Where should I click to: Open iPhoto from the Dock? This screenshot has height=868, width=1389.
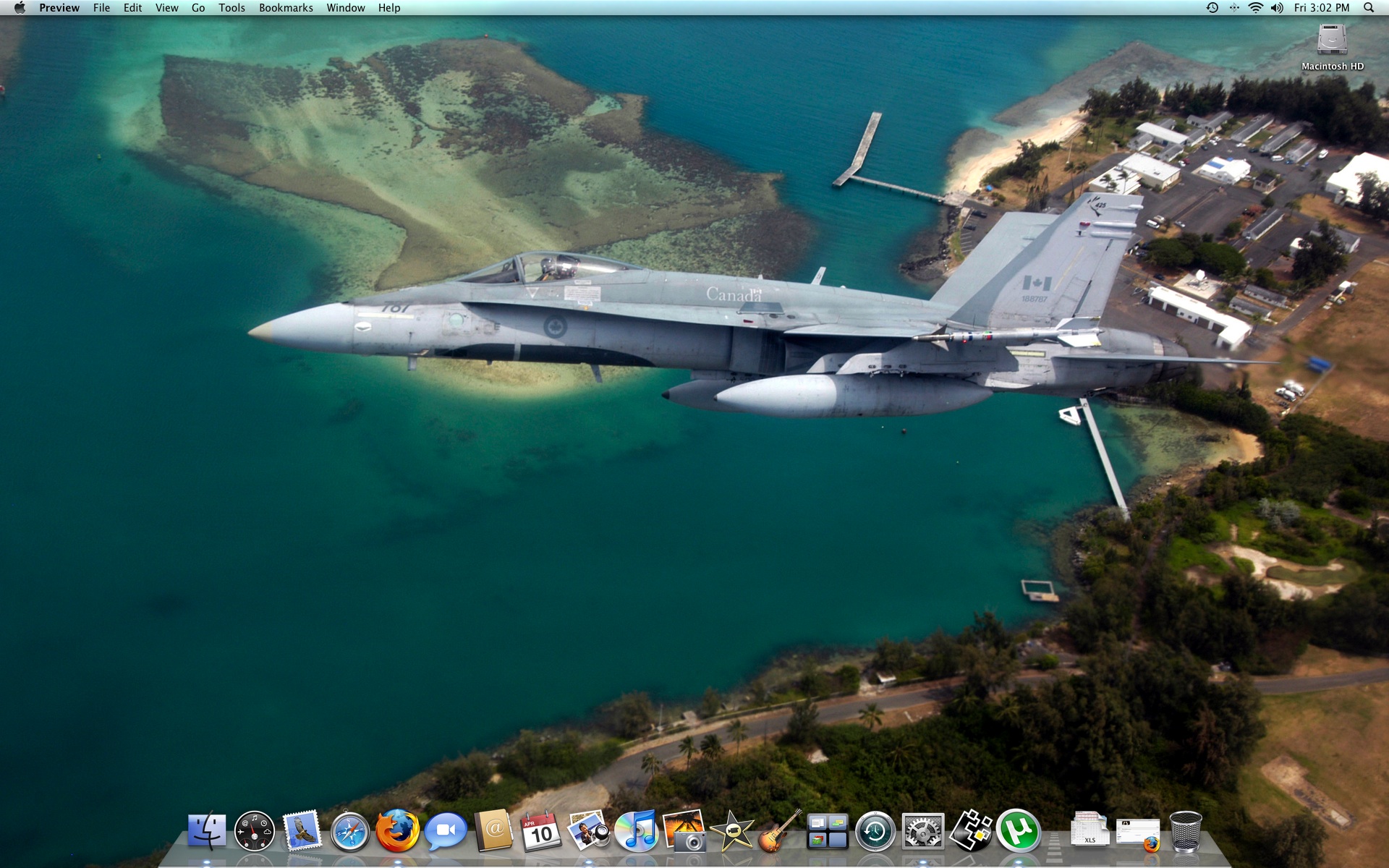684,830
